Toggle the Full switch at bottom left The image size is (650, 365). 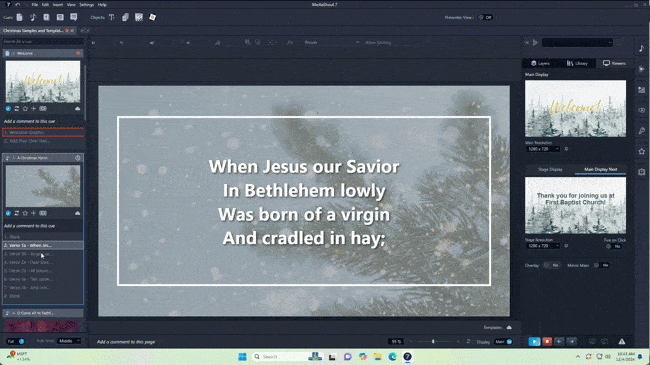click(16, 341)
